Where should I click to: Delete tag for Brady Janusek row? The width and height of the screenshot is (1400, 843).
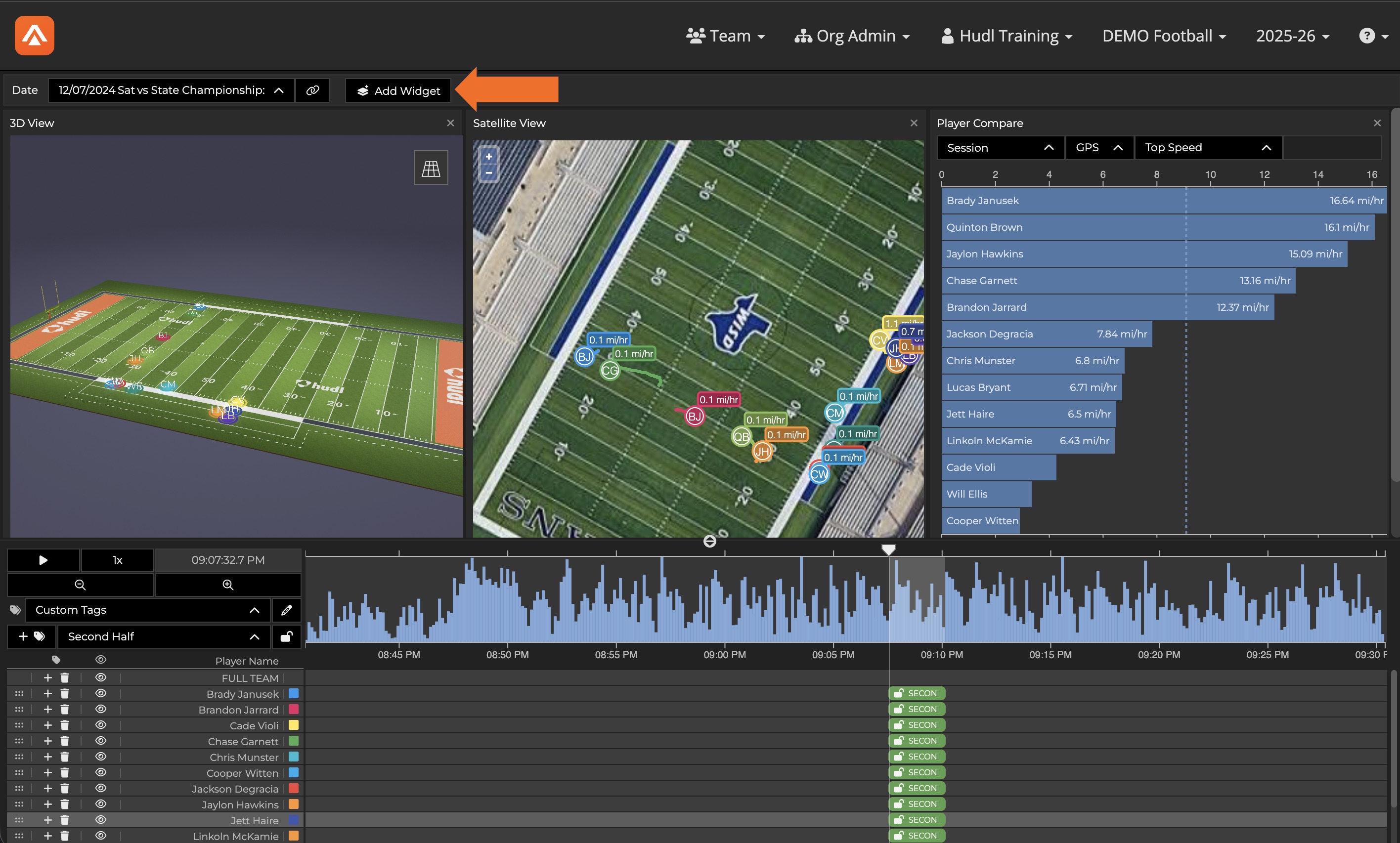tap(65, 694)
